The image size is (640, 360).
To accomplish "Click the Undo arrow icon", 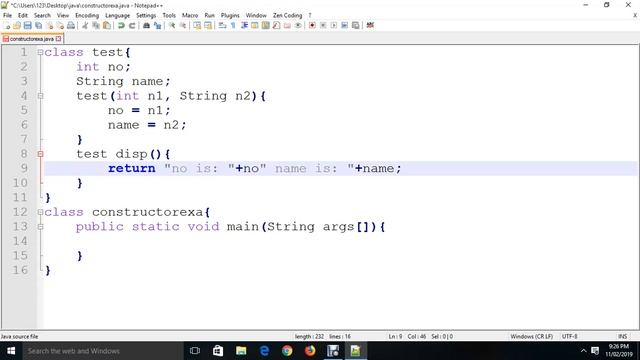I will [x=121, y=25].
